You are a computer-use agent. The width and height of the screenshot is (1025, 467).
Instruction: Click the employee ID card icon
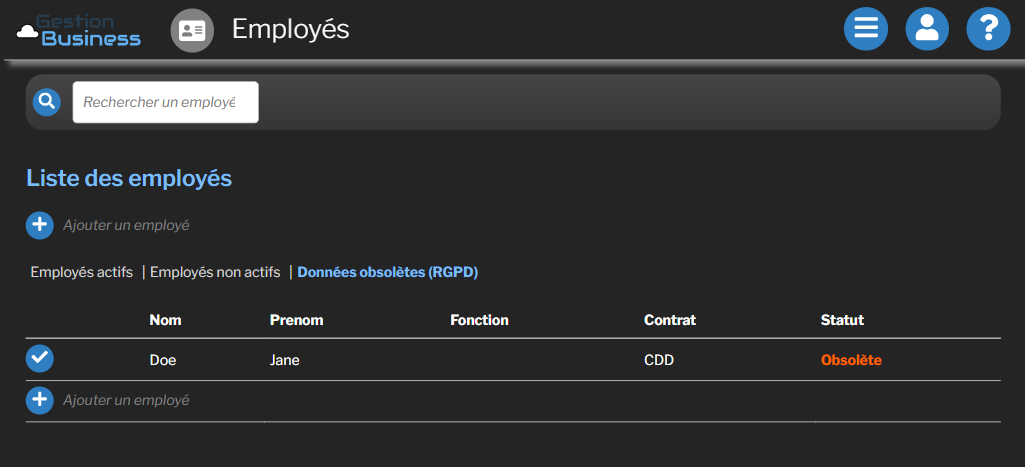tap(192, 30)
